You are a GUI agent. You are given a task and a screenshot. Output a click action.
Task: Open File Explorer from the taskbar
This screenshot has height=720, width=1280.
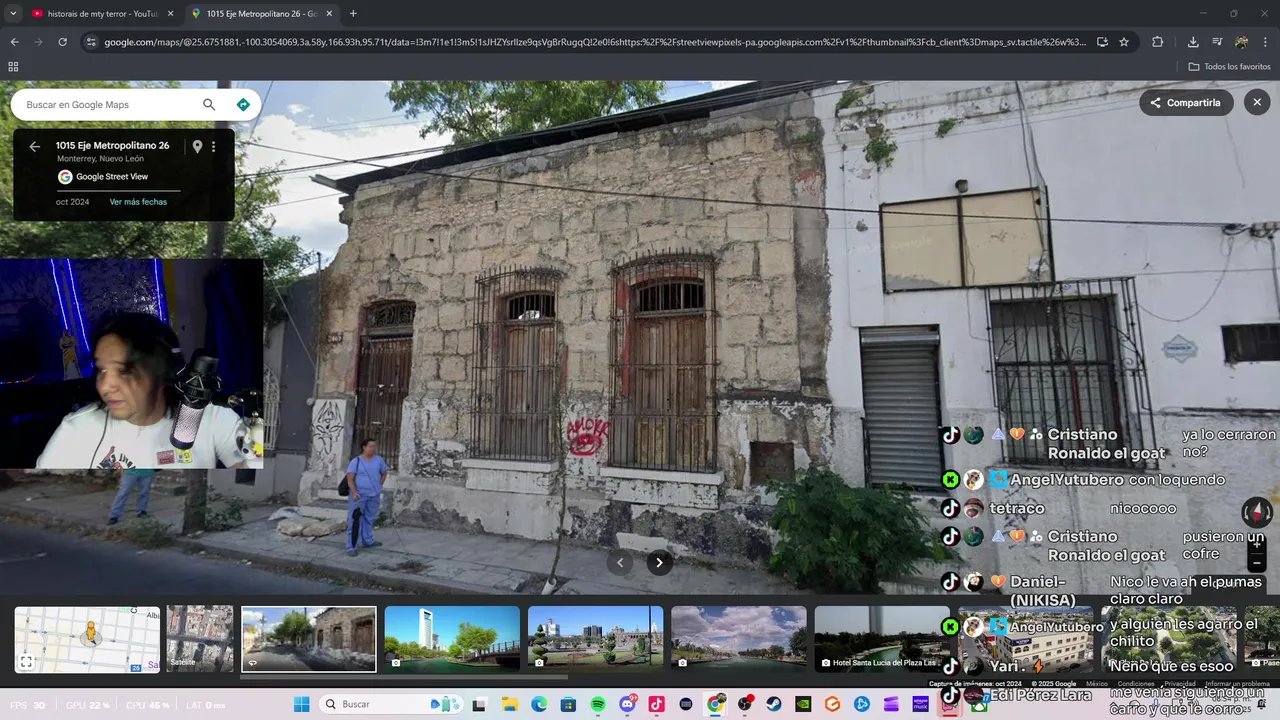point(509,704)
